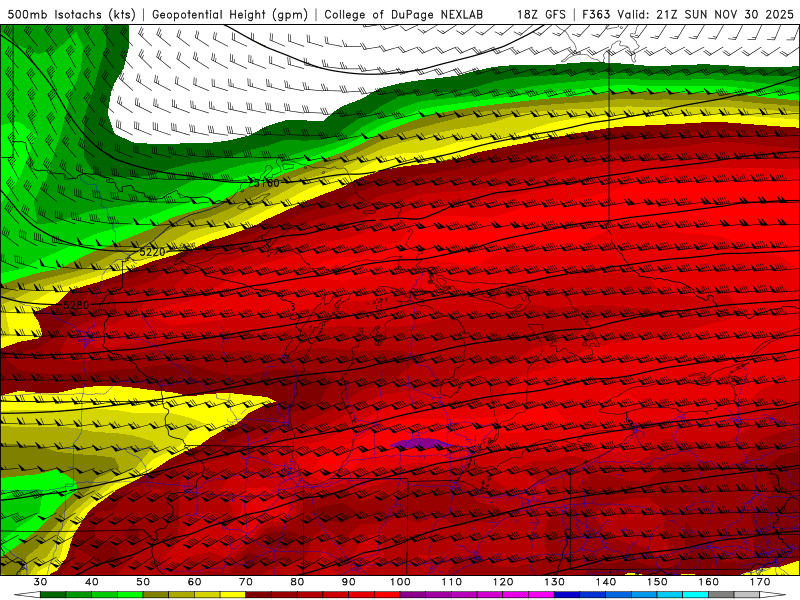Screen dimensions: 800x600
Task: Click the '150' legend value
Action: (657, 582)
